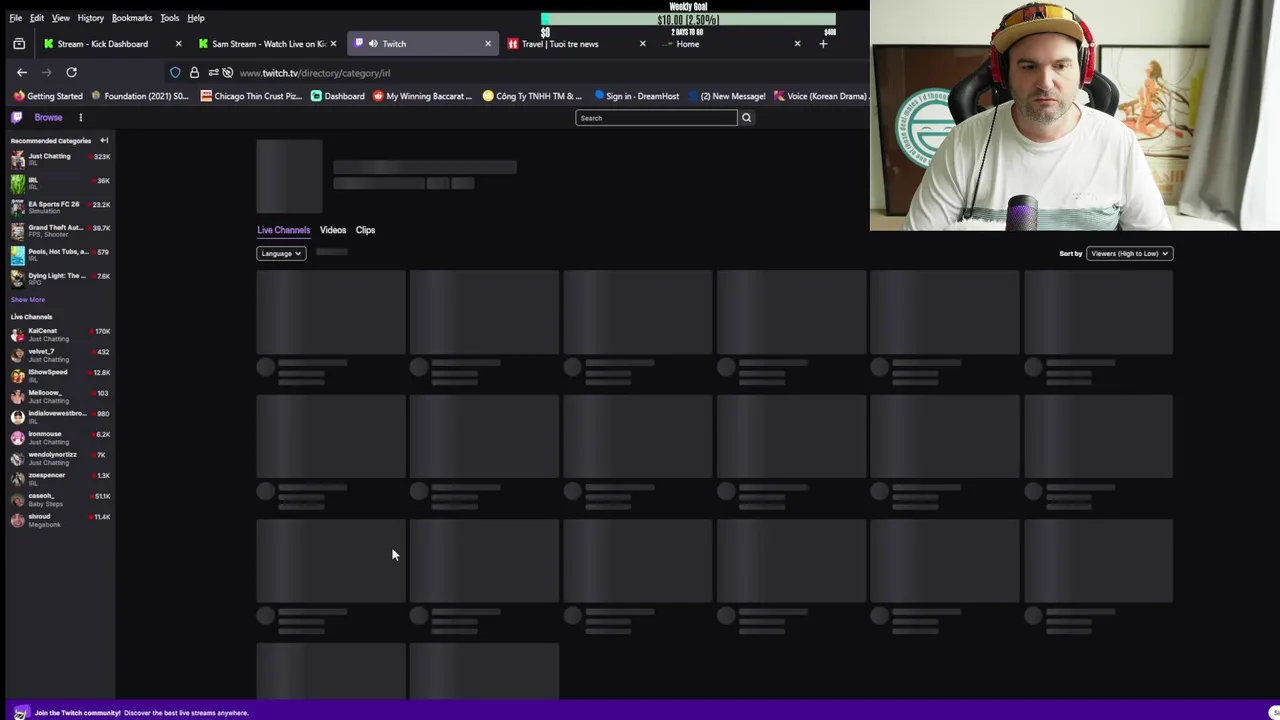1280x720 pixels.
Task: Open the tracking protection shield icon
Action: (175, 73)
